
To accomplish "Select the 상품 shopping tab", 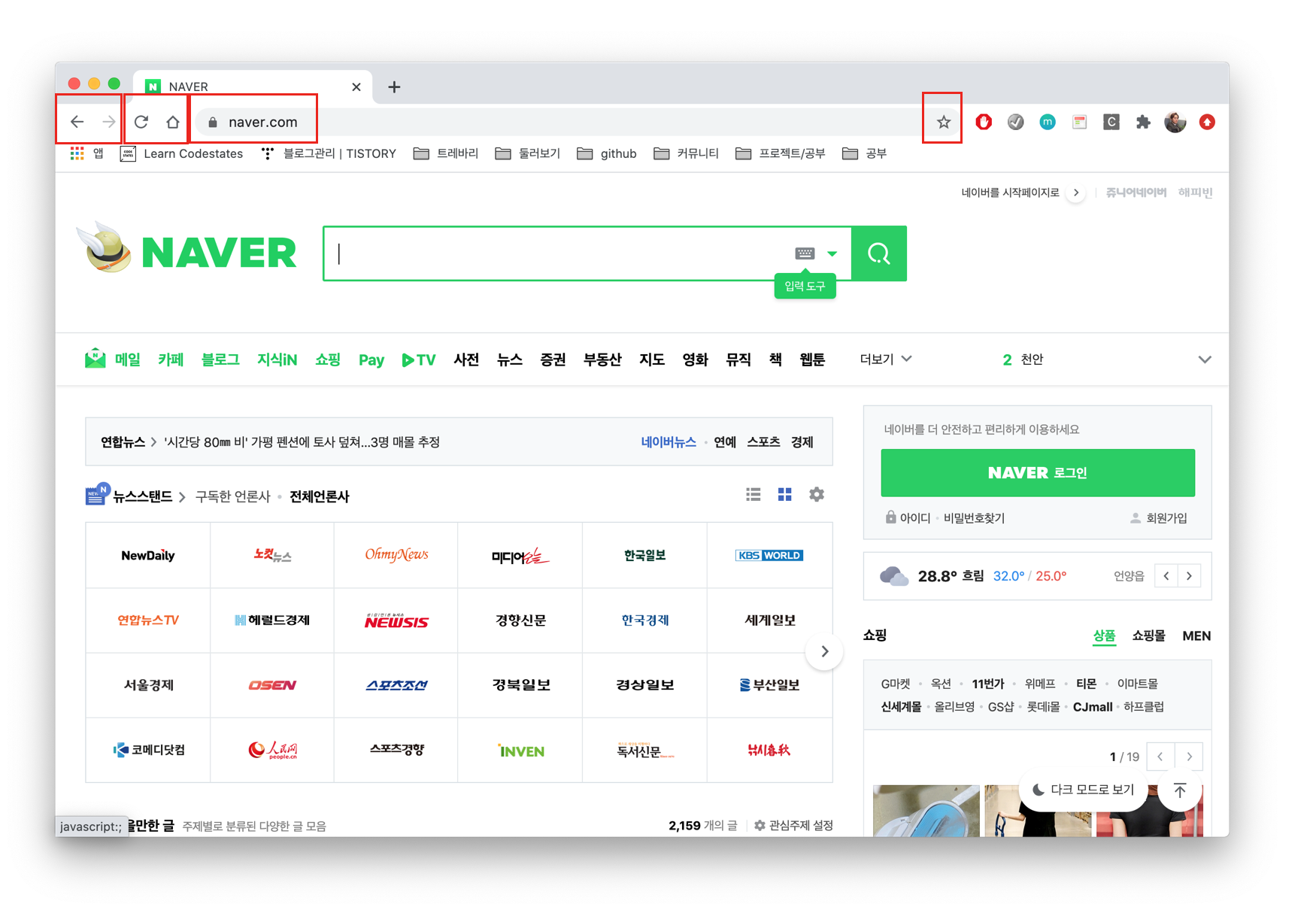I will point(1104,635).
